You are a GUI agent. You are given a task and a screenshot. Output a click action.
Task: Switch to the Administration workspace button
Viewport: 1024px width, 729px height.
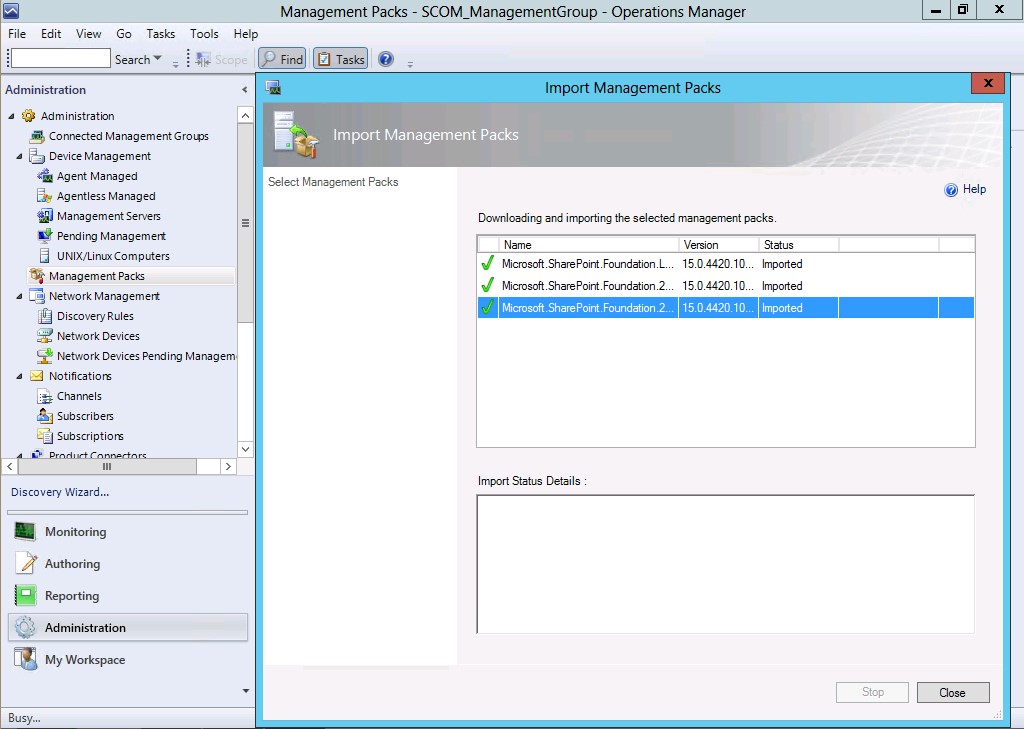pyautogui.click(x=128, y=628)
